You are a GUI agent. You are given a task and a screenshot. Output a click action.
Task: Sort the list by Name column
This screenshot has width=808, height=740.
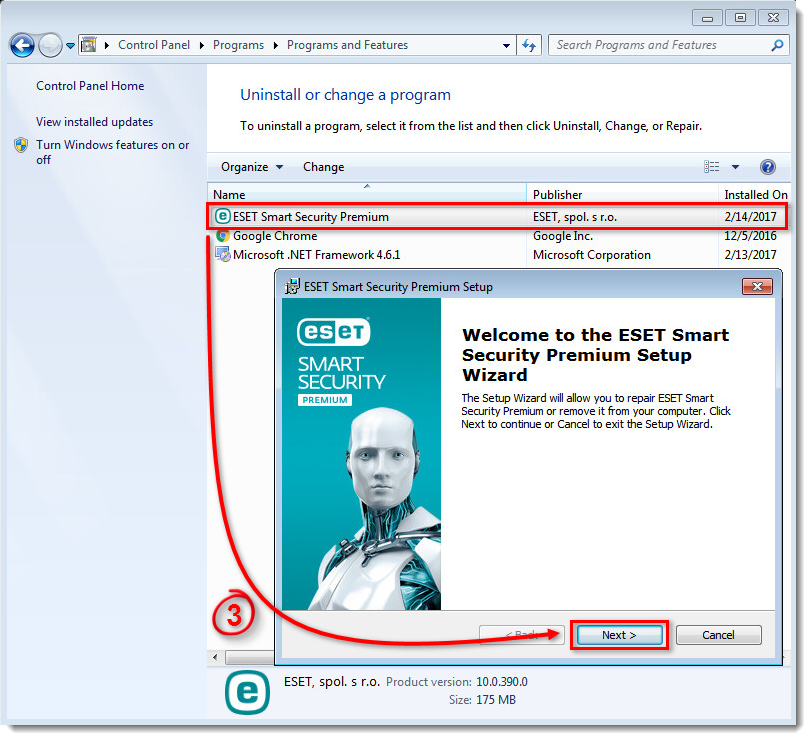367,194
